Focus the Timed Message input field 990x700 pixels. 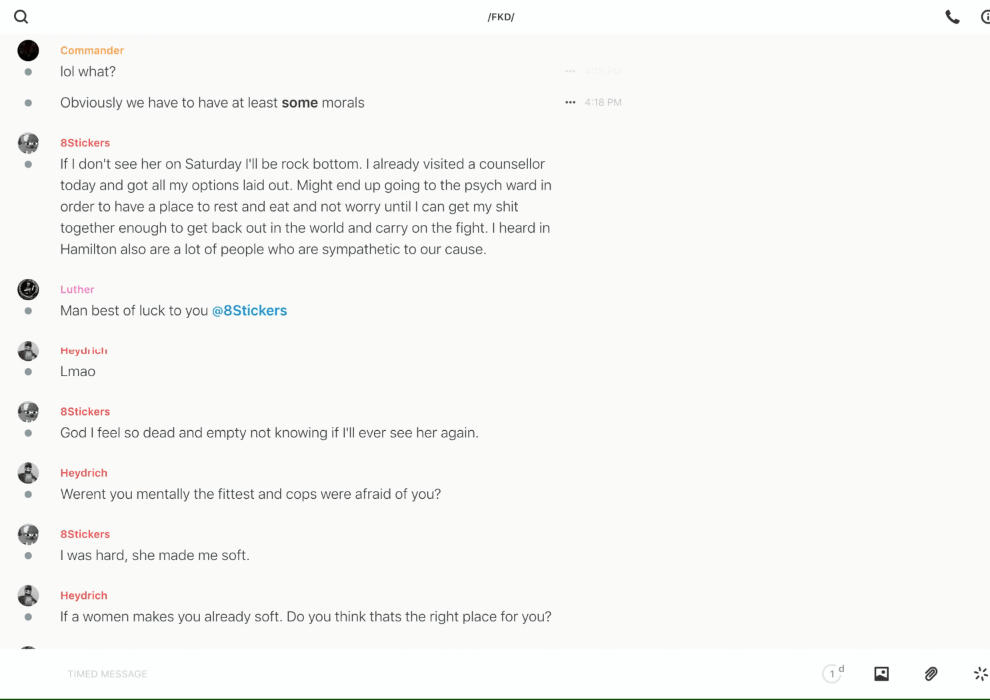tap(300, 674)
